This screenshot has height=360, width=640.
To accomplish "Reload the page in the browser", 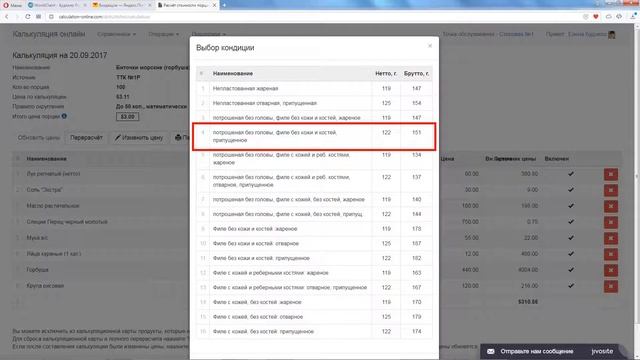I will pyautogui.click(x=27, y=16).
